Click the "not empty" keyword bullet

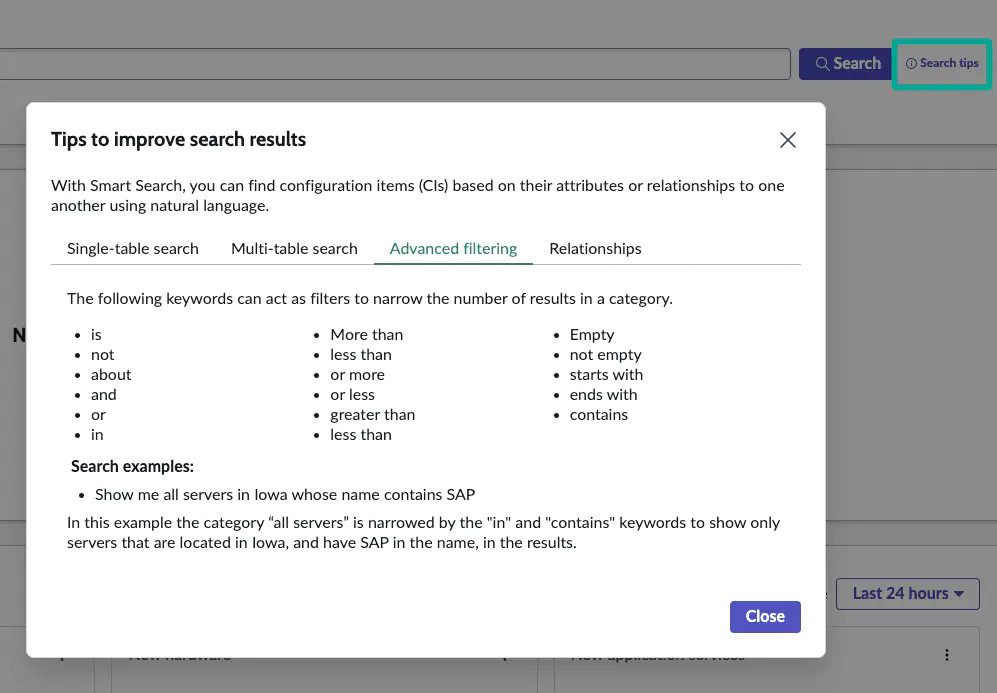point(605,354)
